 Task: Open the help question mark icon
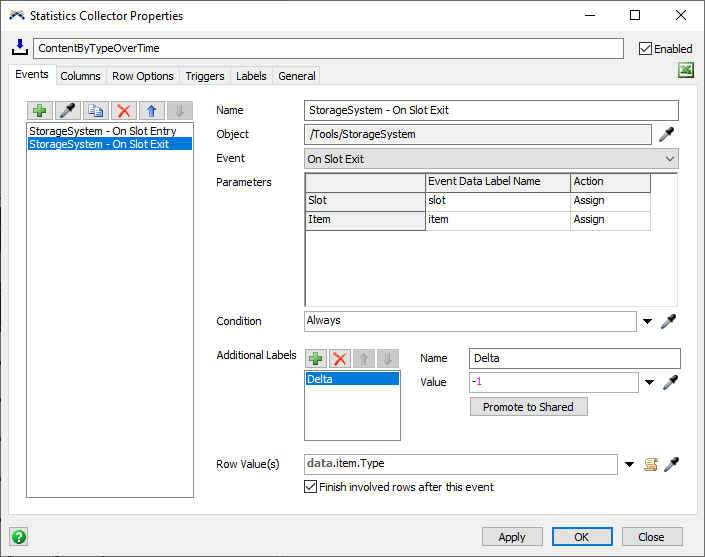pyautogui.click(x=18, y=536)
